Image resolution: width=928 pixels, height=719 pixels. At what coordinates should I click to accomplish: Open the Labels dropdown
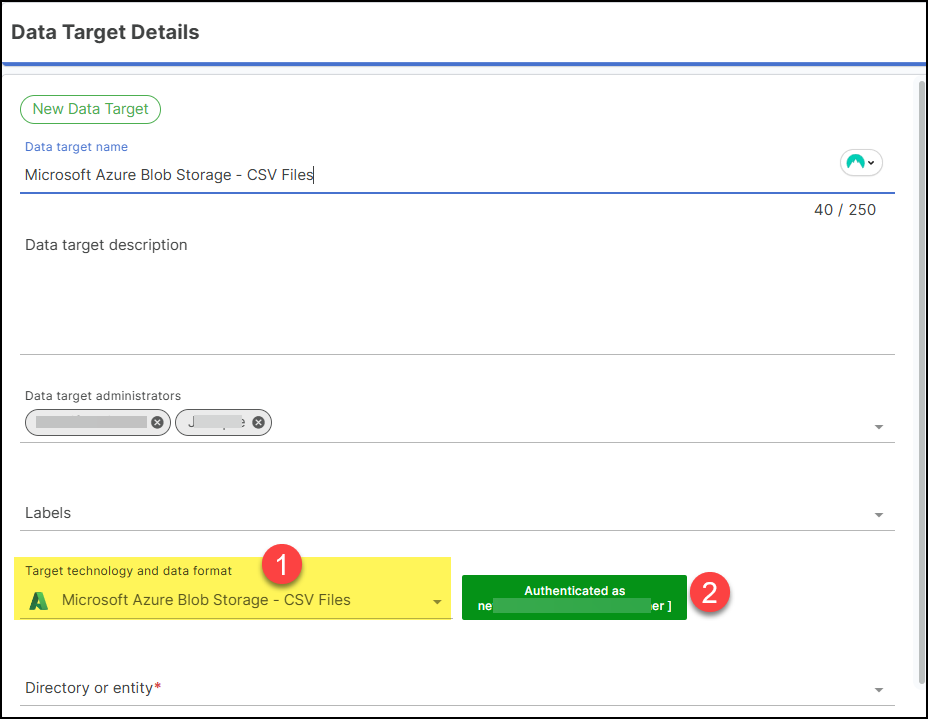tap(457, 513)
